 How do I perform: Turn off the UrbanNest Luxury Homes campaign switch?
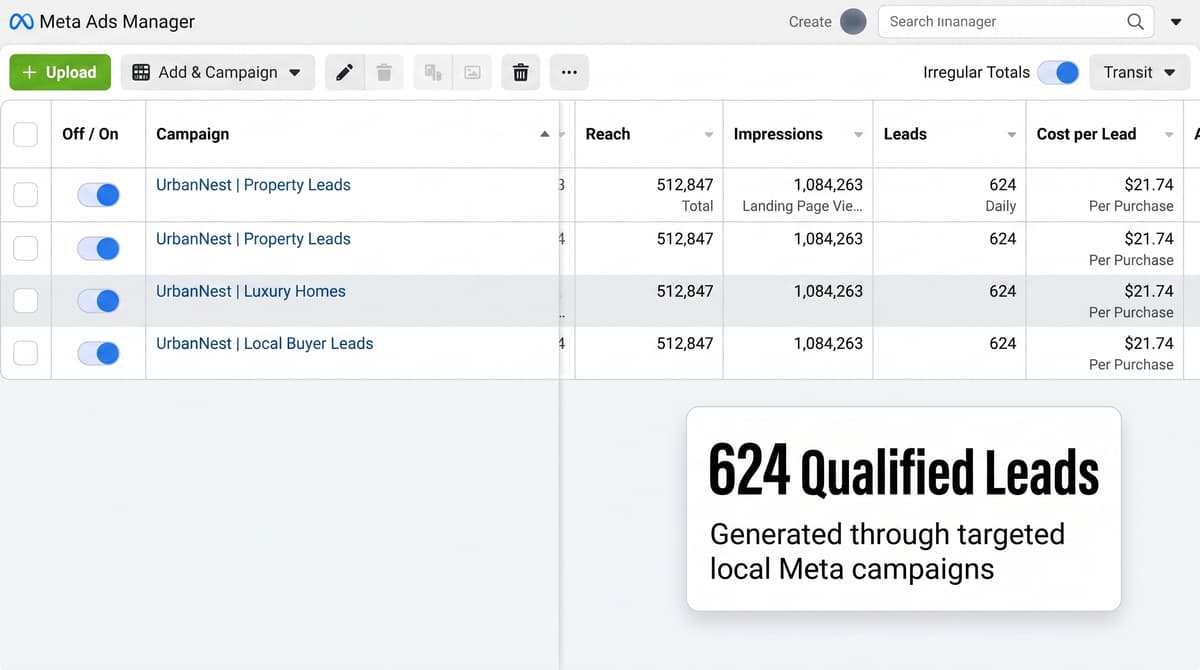point(98,301)
